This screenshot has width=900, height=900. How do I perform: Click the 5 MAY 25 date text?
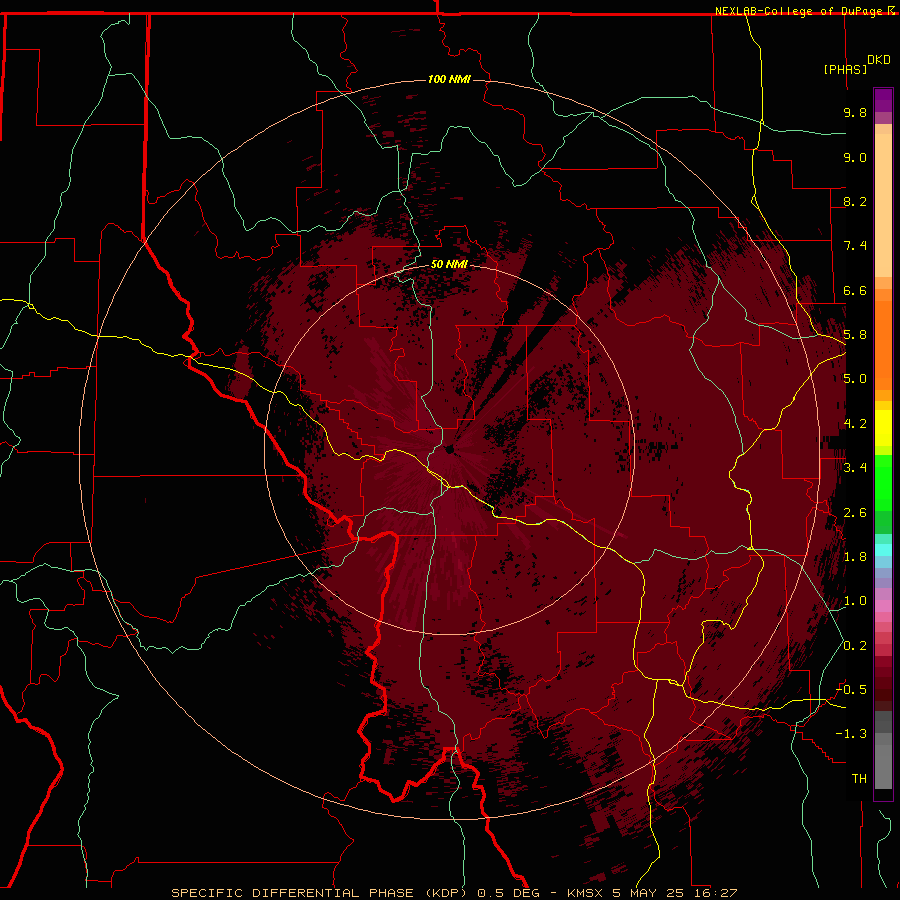(651, 893)
